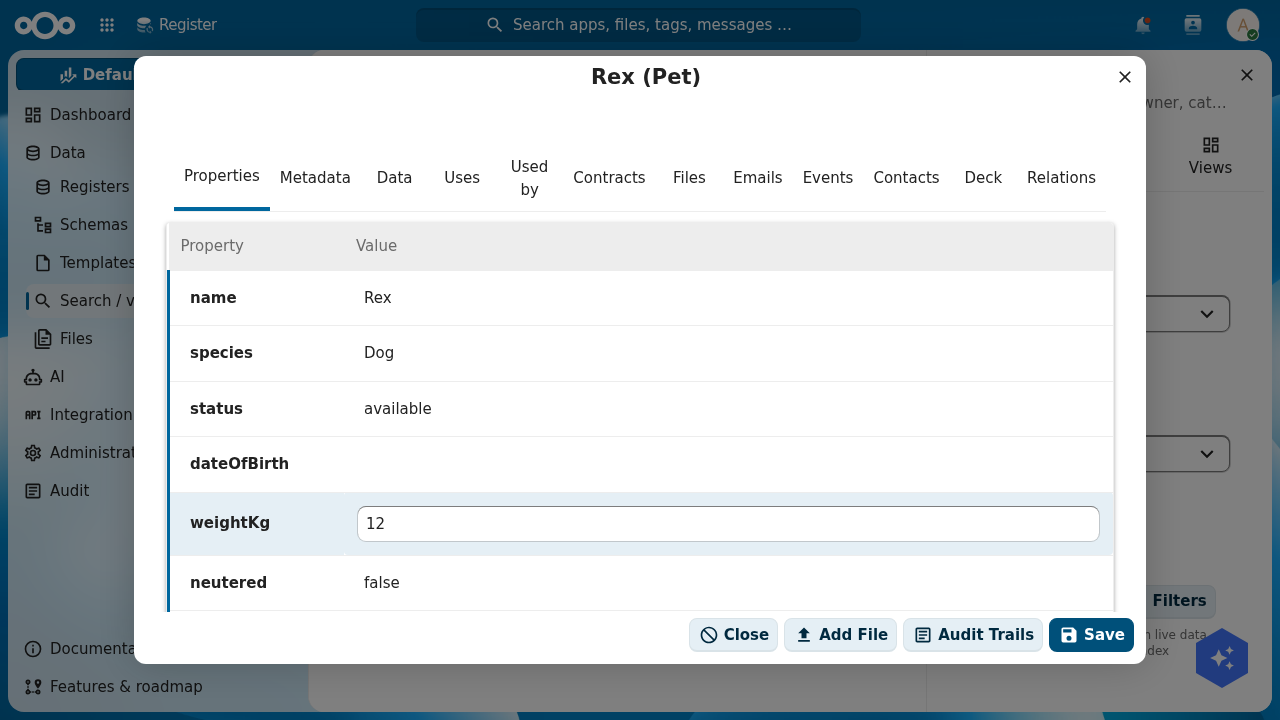The image size is (1280, 720).
Task: Select the dateOfBirth property row
Action: (x=640, y=464)
